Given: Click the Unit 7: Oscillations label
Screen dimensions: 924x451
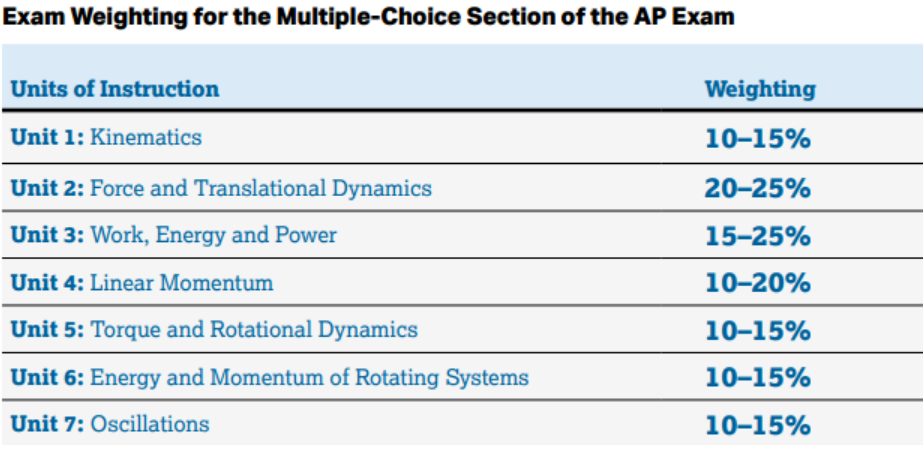Looking at the screenshot, I should 110,424.
